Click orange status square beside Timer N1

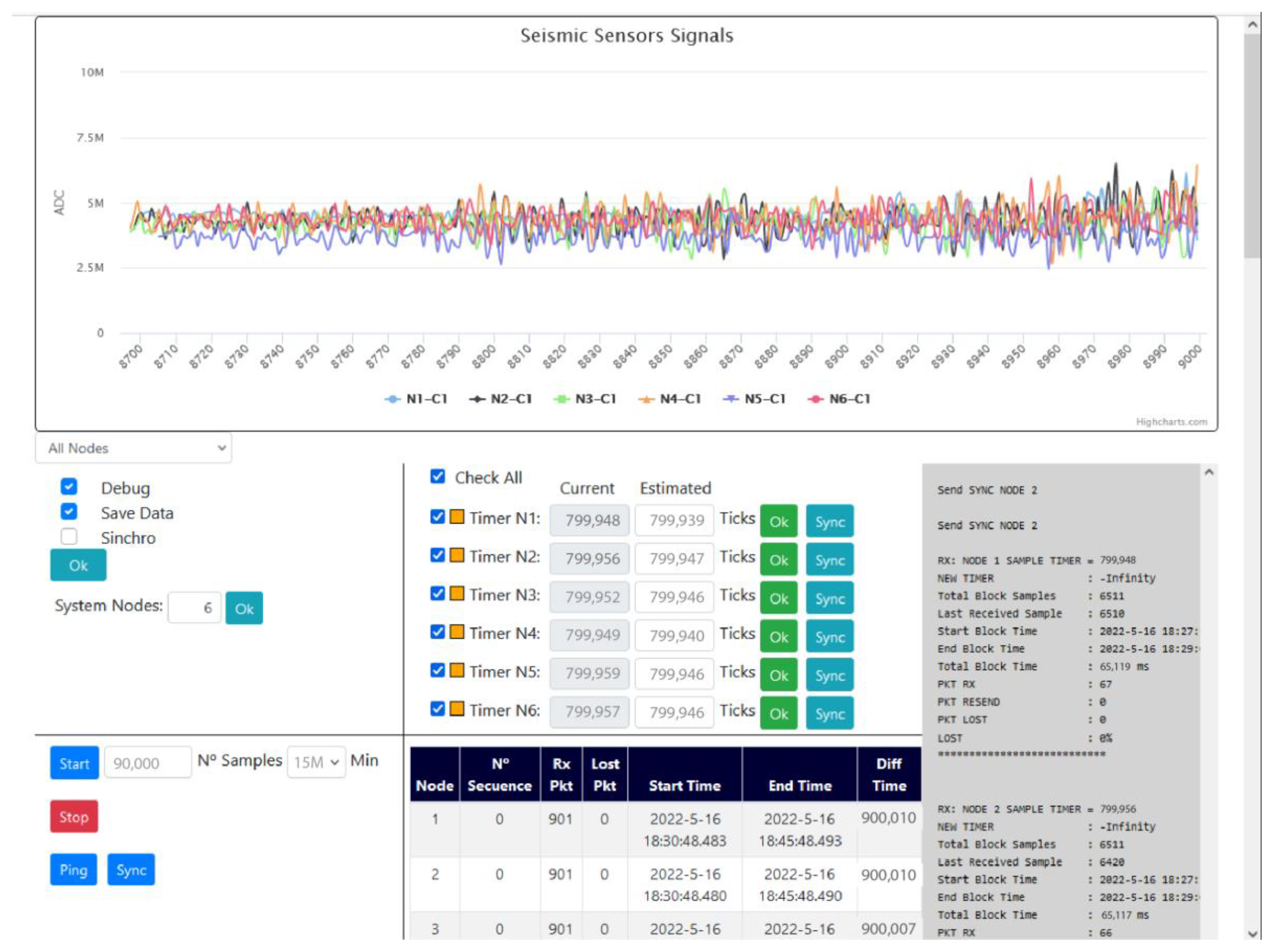(457, 516)
